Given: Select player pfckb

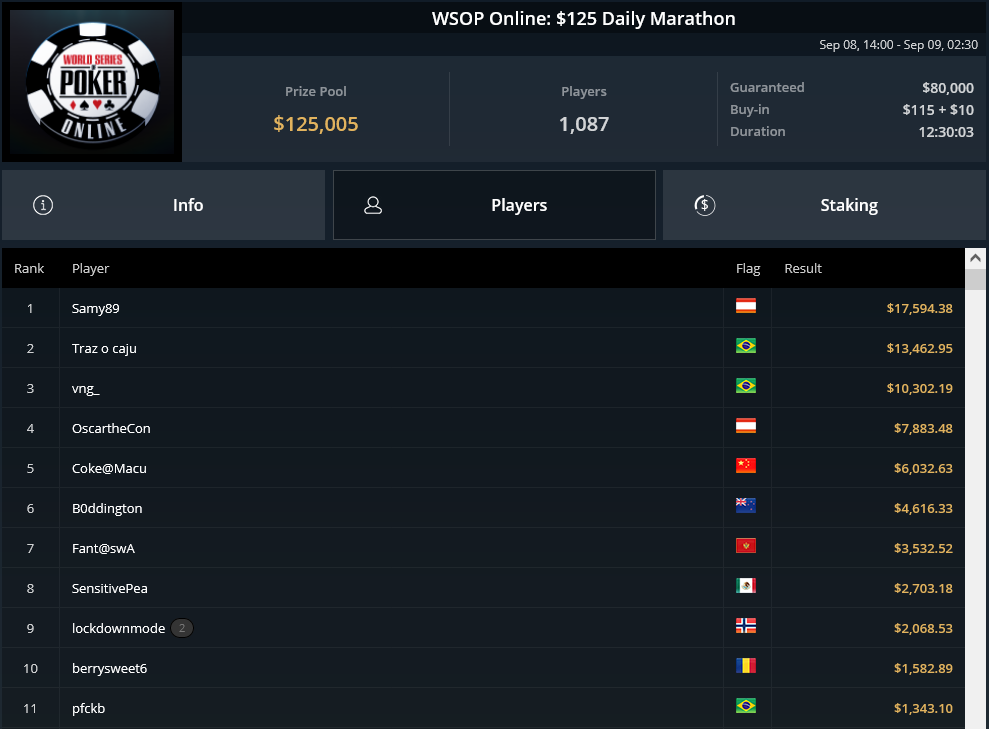Looking at the screenshot, I should (88, 708).
